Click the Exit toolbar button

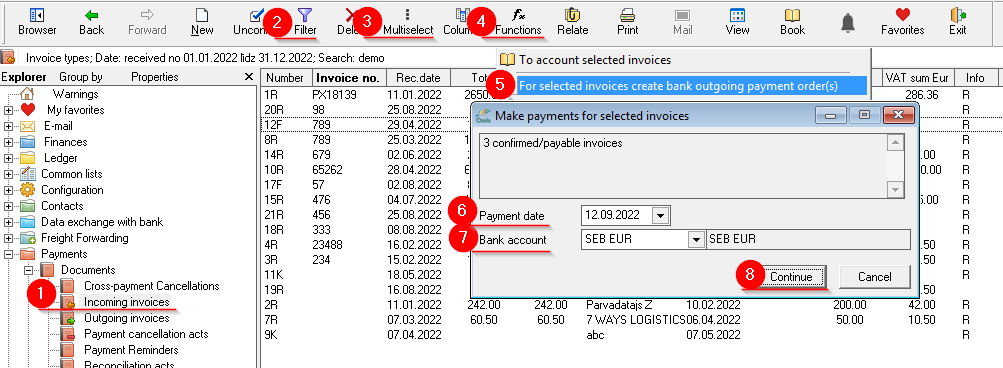958,21
